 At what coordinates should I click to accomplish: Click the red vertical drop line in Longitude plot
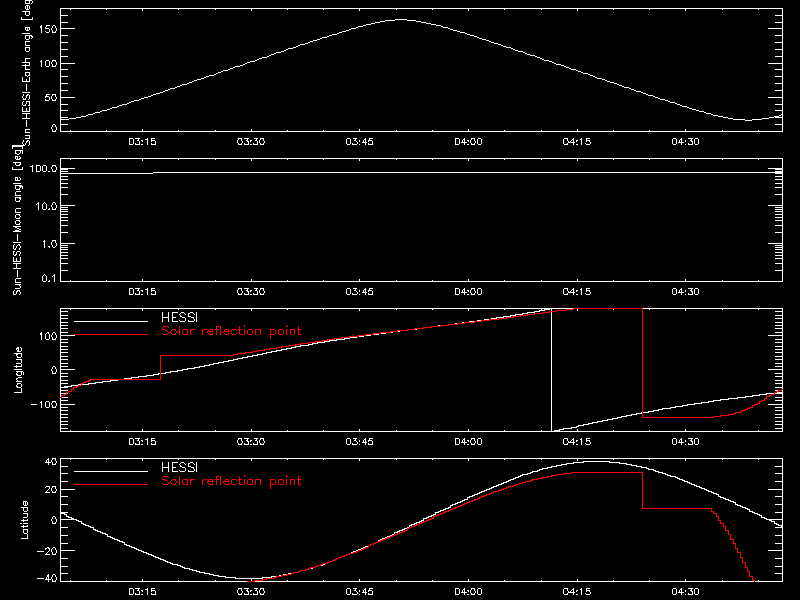tap(642, 363)
